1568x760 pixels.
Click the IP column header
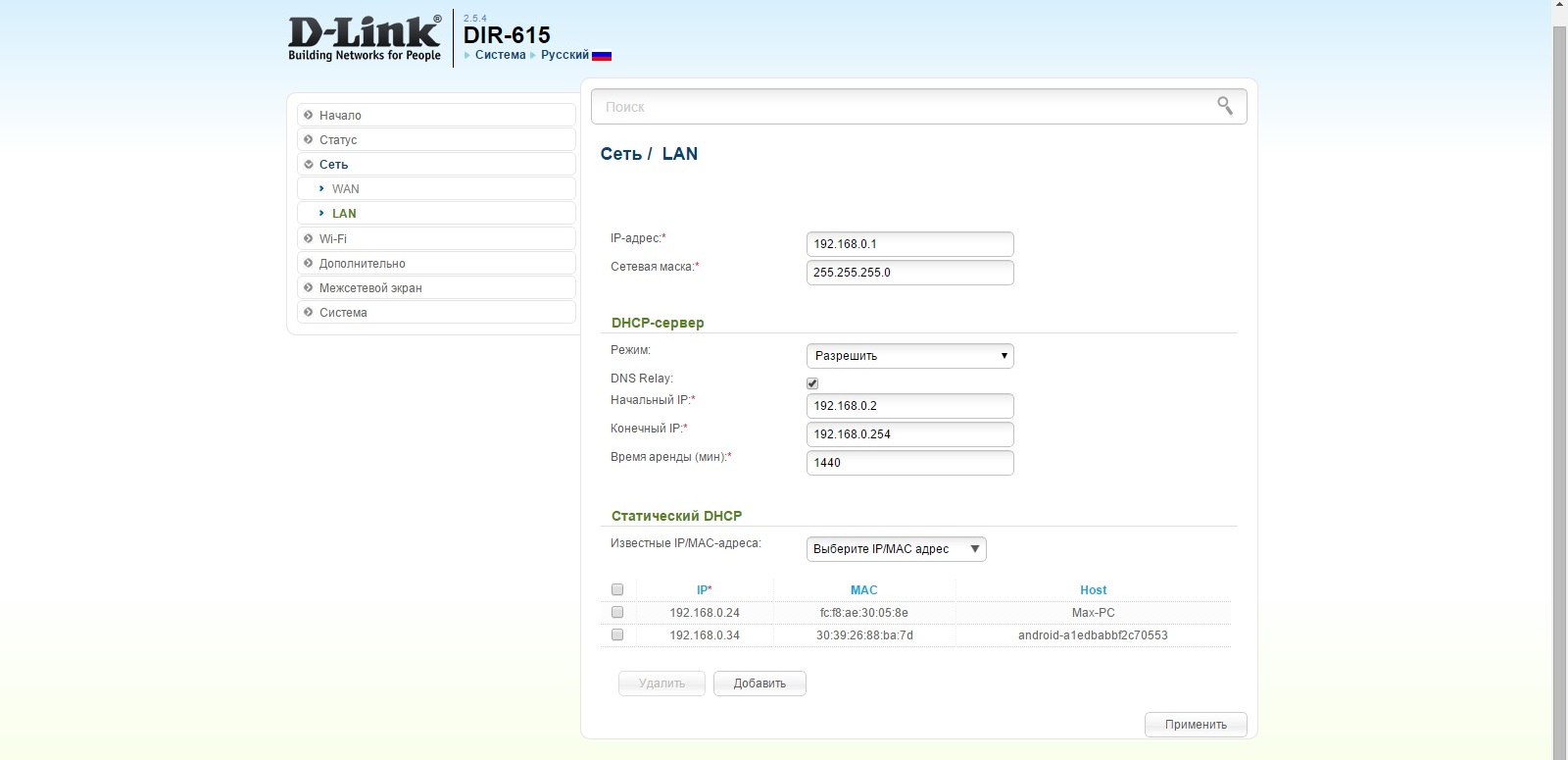click(705, 590)
